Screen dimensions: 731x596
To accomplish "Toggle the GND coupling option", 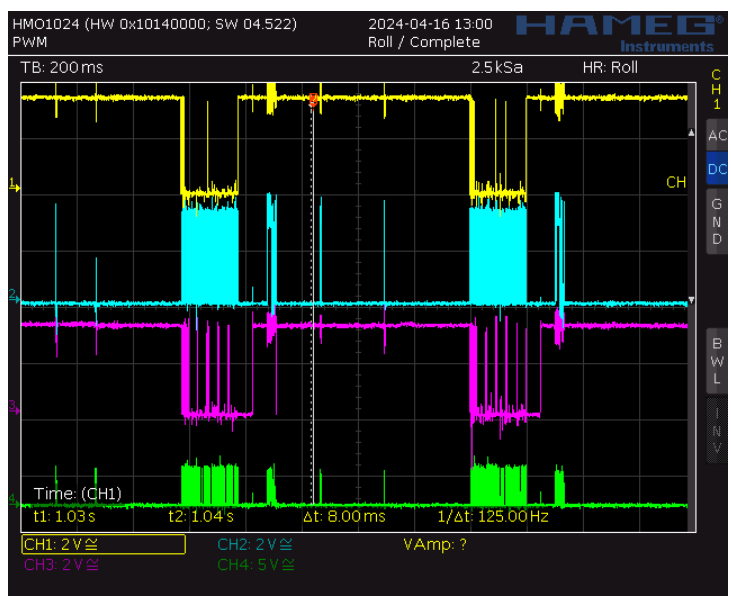I will [716, 222].
